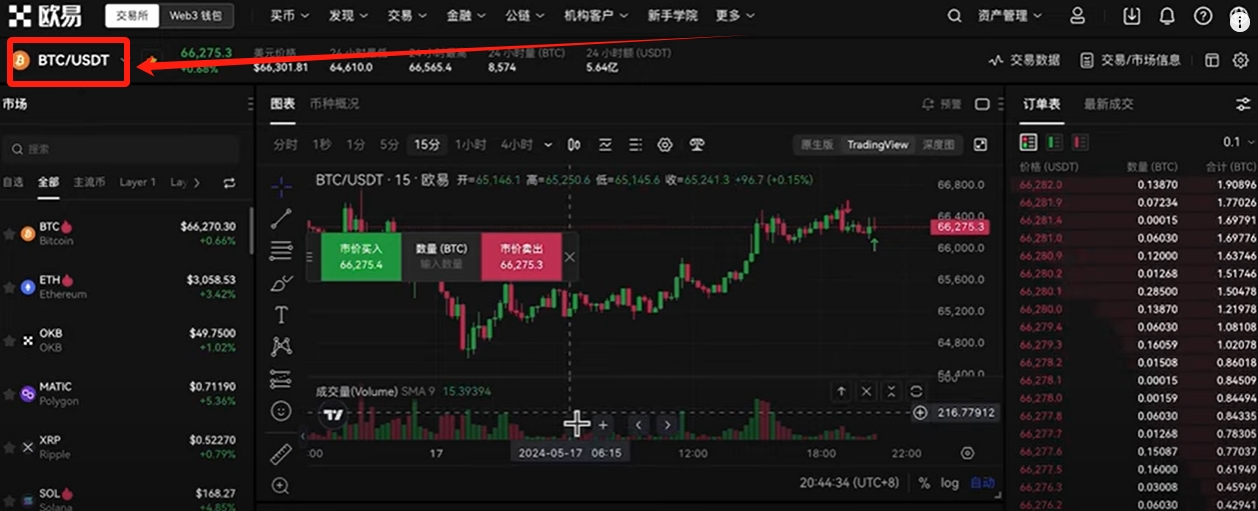1258x511 pixels.
Task: Select the ruler measure tool
Action: click(281, 453)
